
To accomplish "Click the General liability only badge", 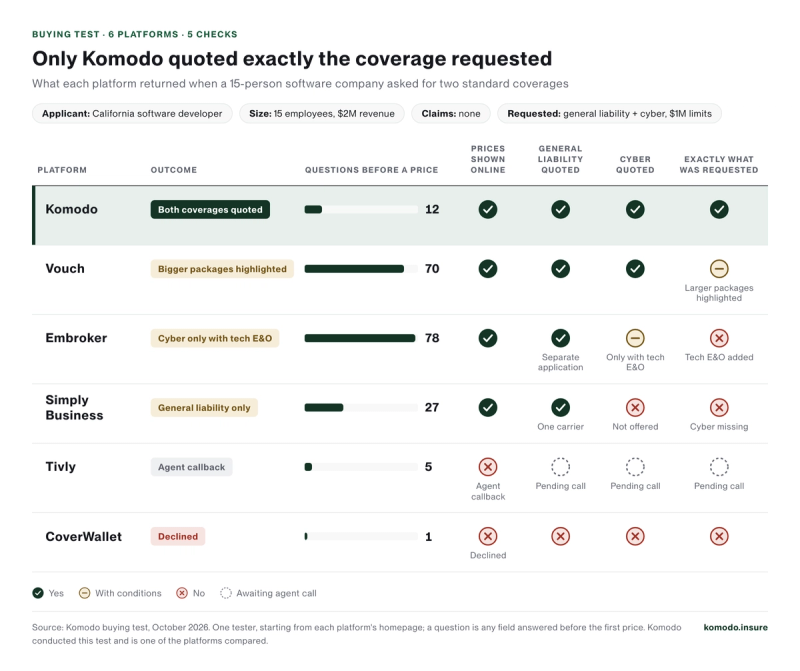I will coord(204,408).
